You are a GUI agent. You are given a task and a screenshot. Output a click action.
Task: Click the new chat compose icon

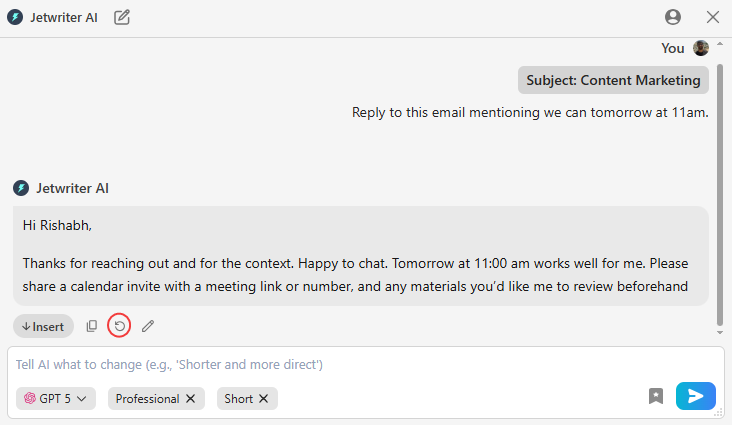[122, 17]
